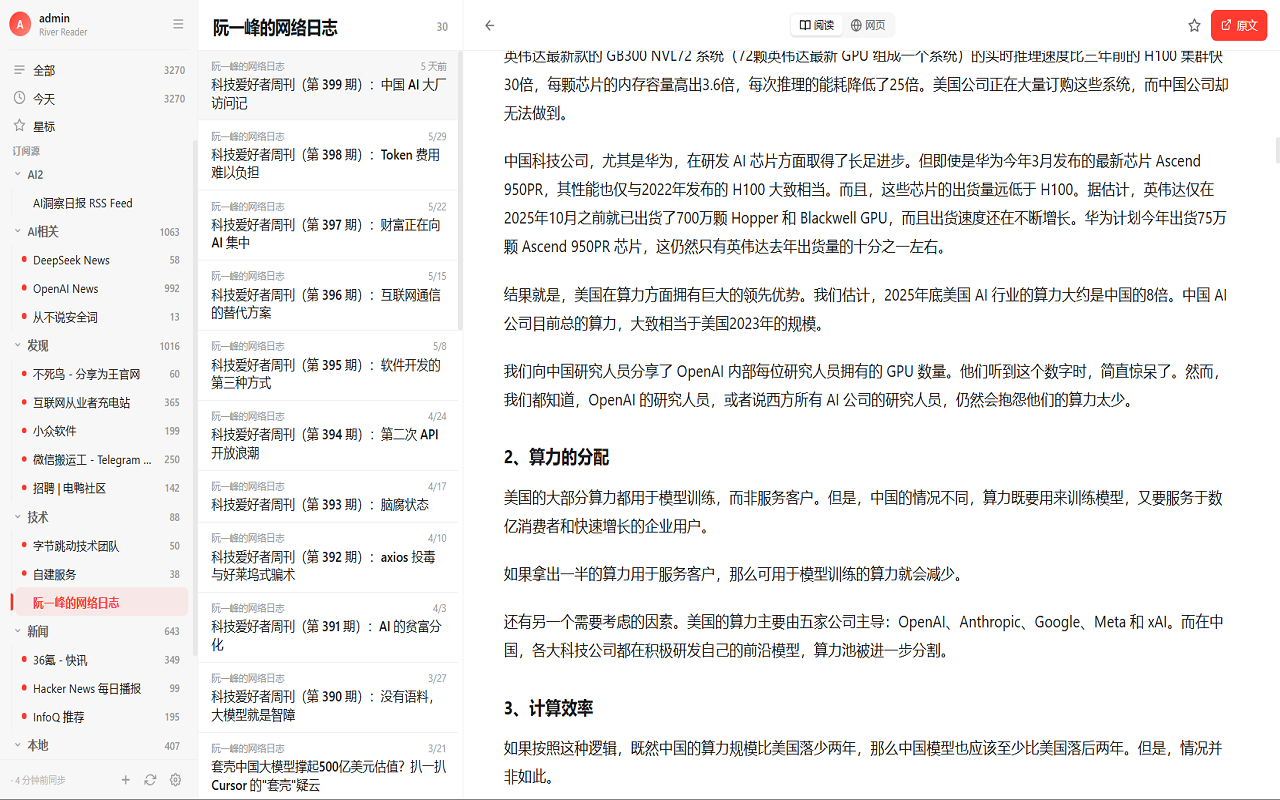The width and height of the screenshot is (1280, 800).
Task: Open article 第 391 期 AI 的贫富分化
Action: tap(328, 627)
